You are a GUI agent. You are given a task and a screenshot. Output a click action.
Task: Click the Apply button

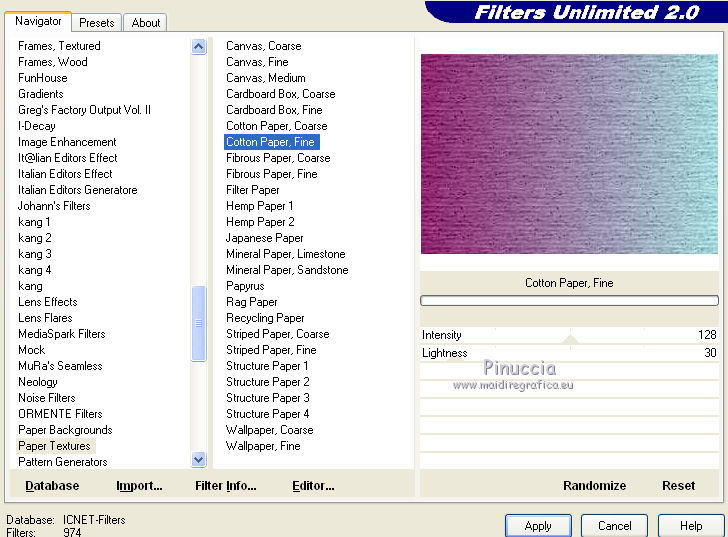538,526
